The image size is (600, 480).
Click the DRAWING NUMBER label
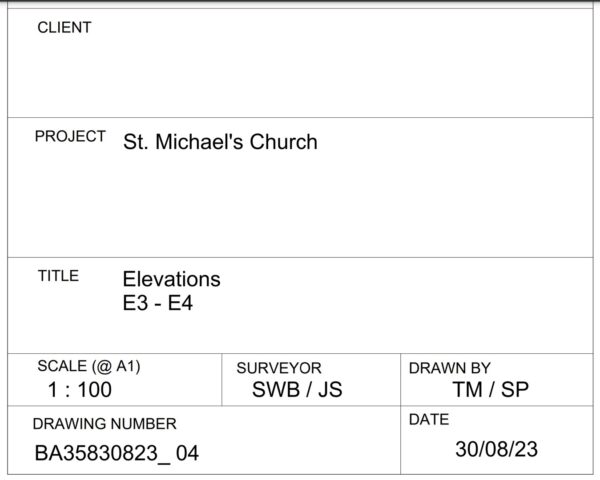tap(104, 424)
